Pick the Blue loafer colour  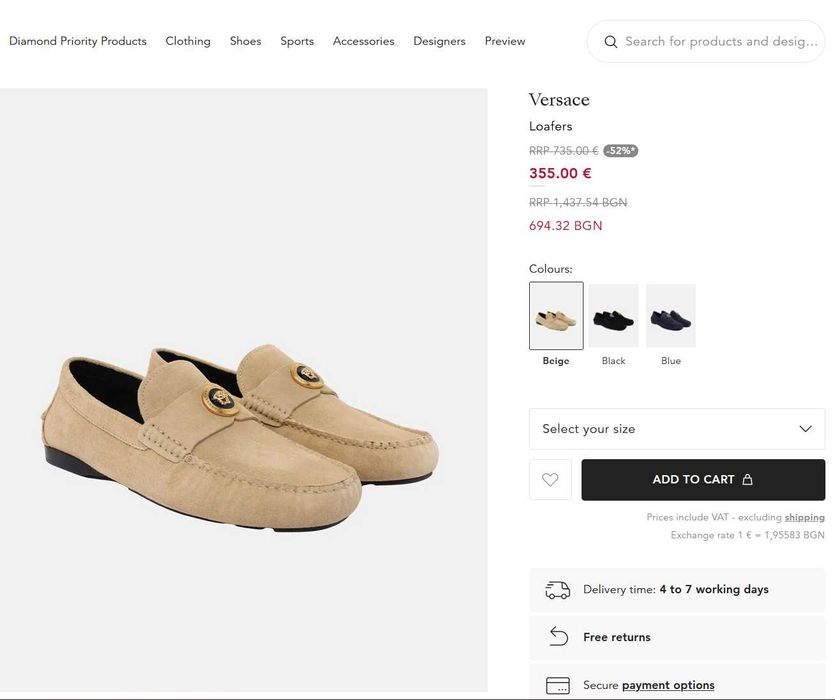coord(671,316)
